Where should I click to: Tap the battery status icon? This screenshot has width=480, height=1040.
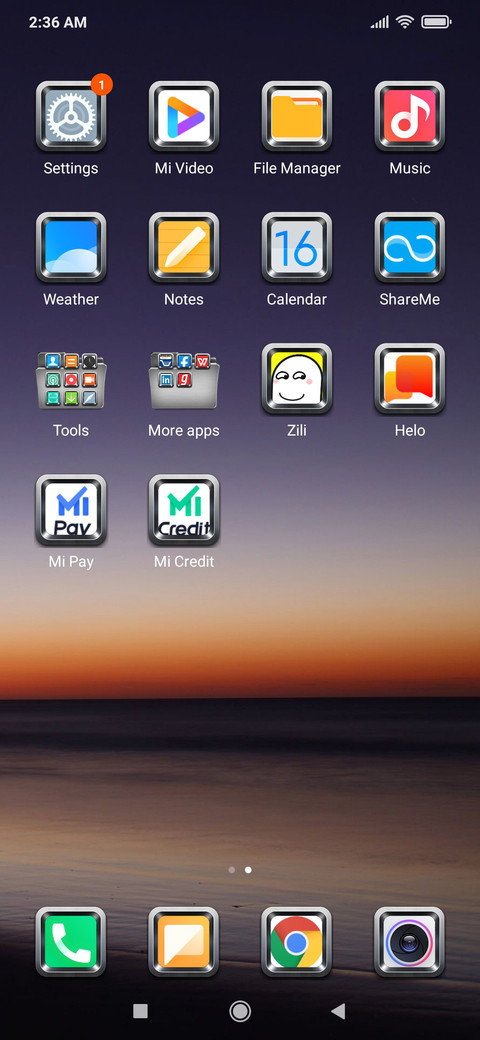436,22
